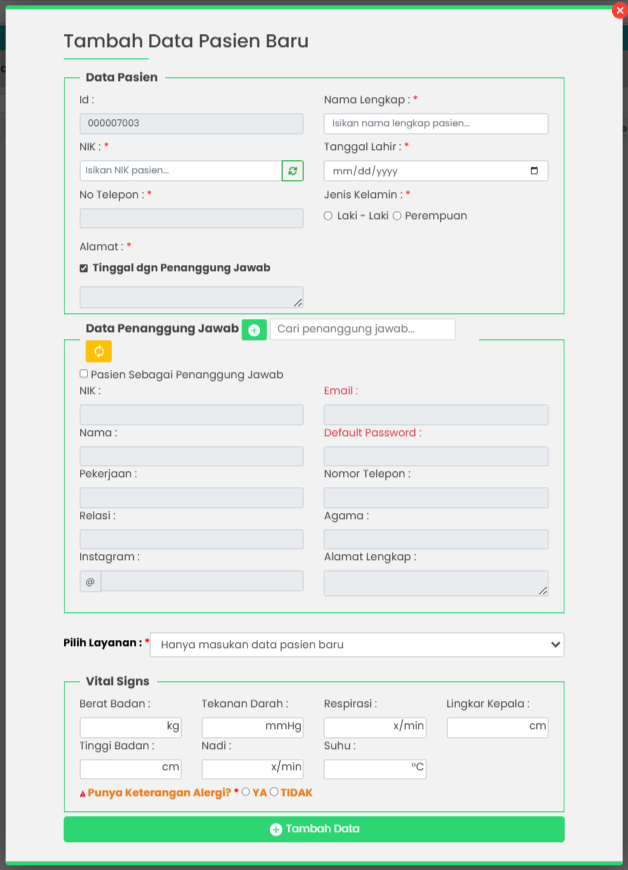Click the Cari penanggung jawab search box

click(x=362, y=329)
